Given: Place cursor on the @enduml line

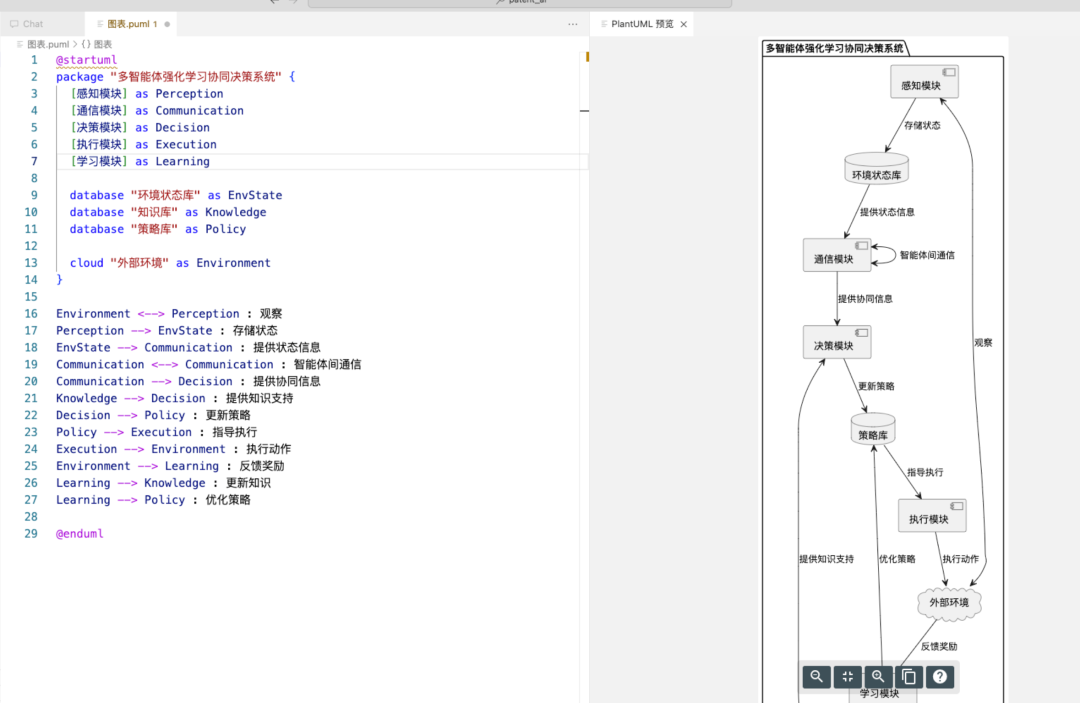Looking at the screenshot, I should click(x=80, y=534).
